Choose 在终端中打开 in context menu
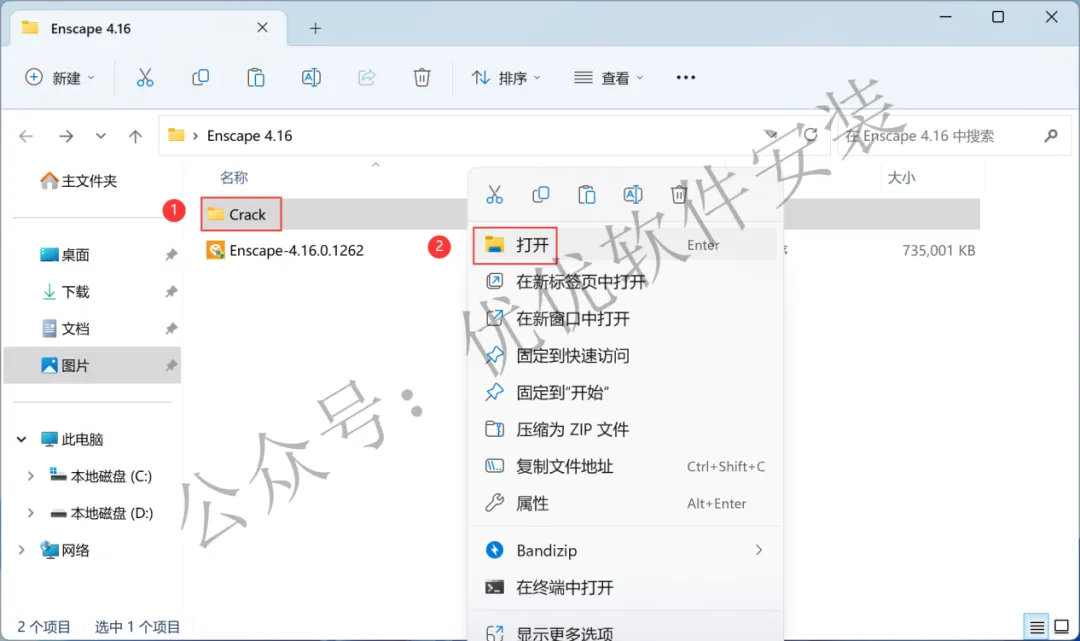Image resolution: width=1080 pixels, height=641 pixels. 625,587
